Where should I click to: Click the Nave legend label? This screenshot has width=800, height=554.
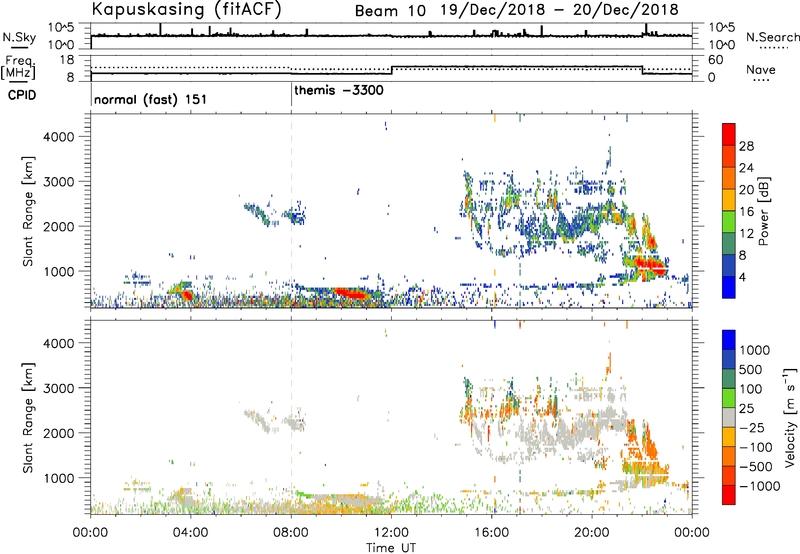(760, 70)
